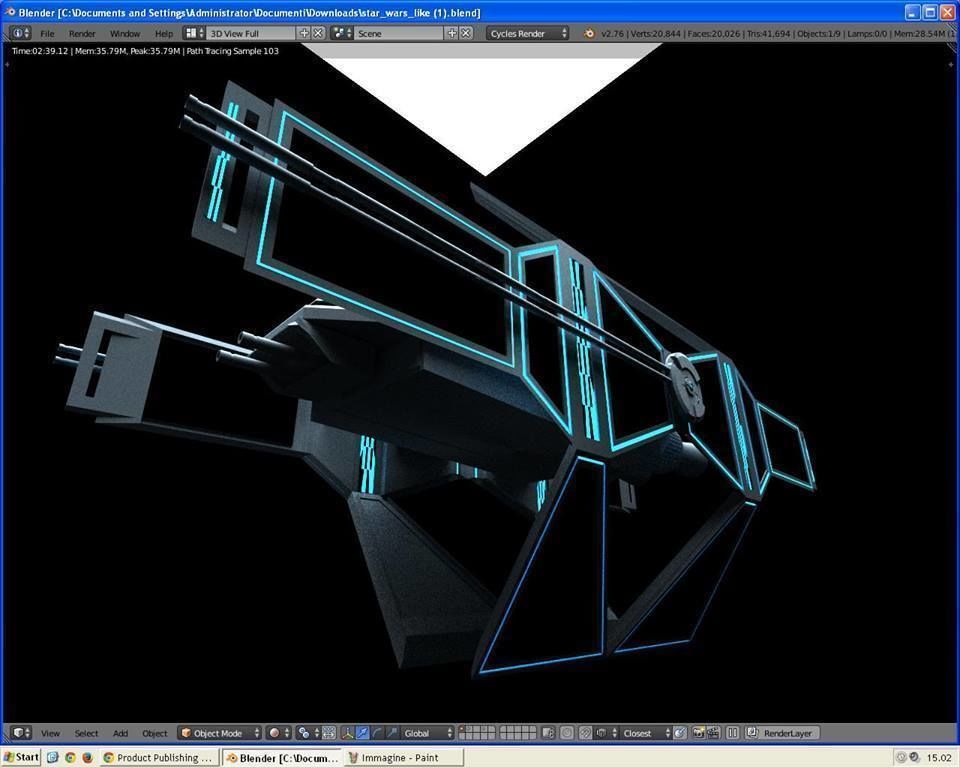Open the Help menu

(164, 34)
